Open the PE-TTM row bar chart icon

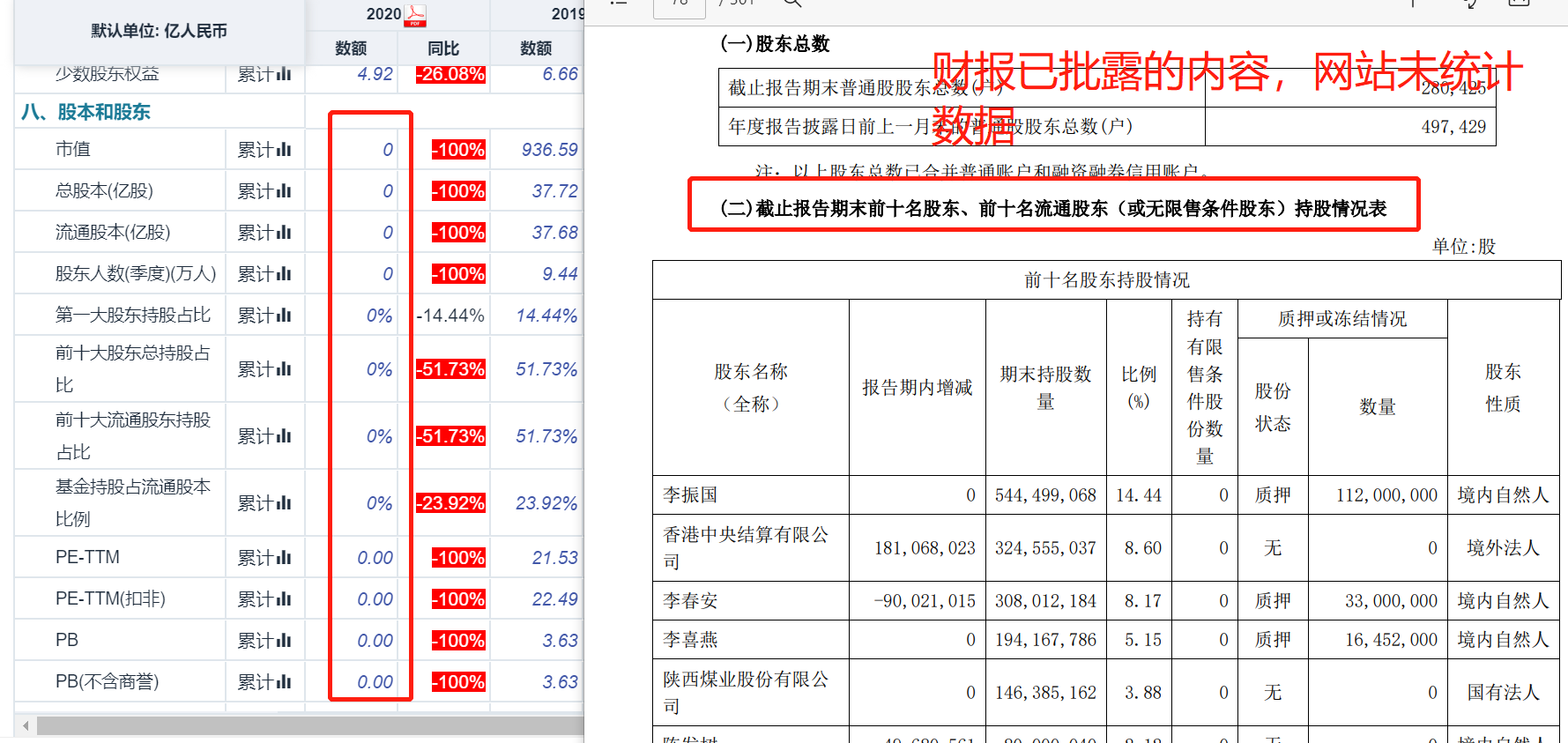[283, 558]
